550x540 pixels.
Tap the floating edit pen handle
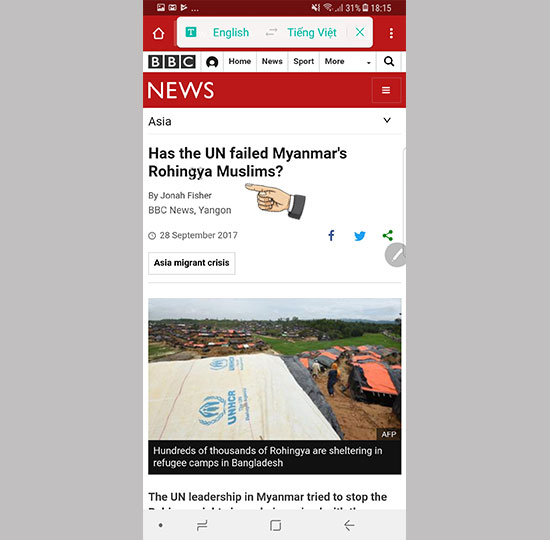pos(396,255)
